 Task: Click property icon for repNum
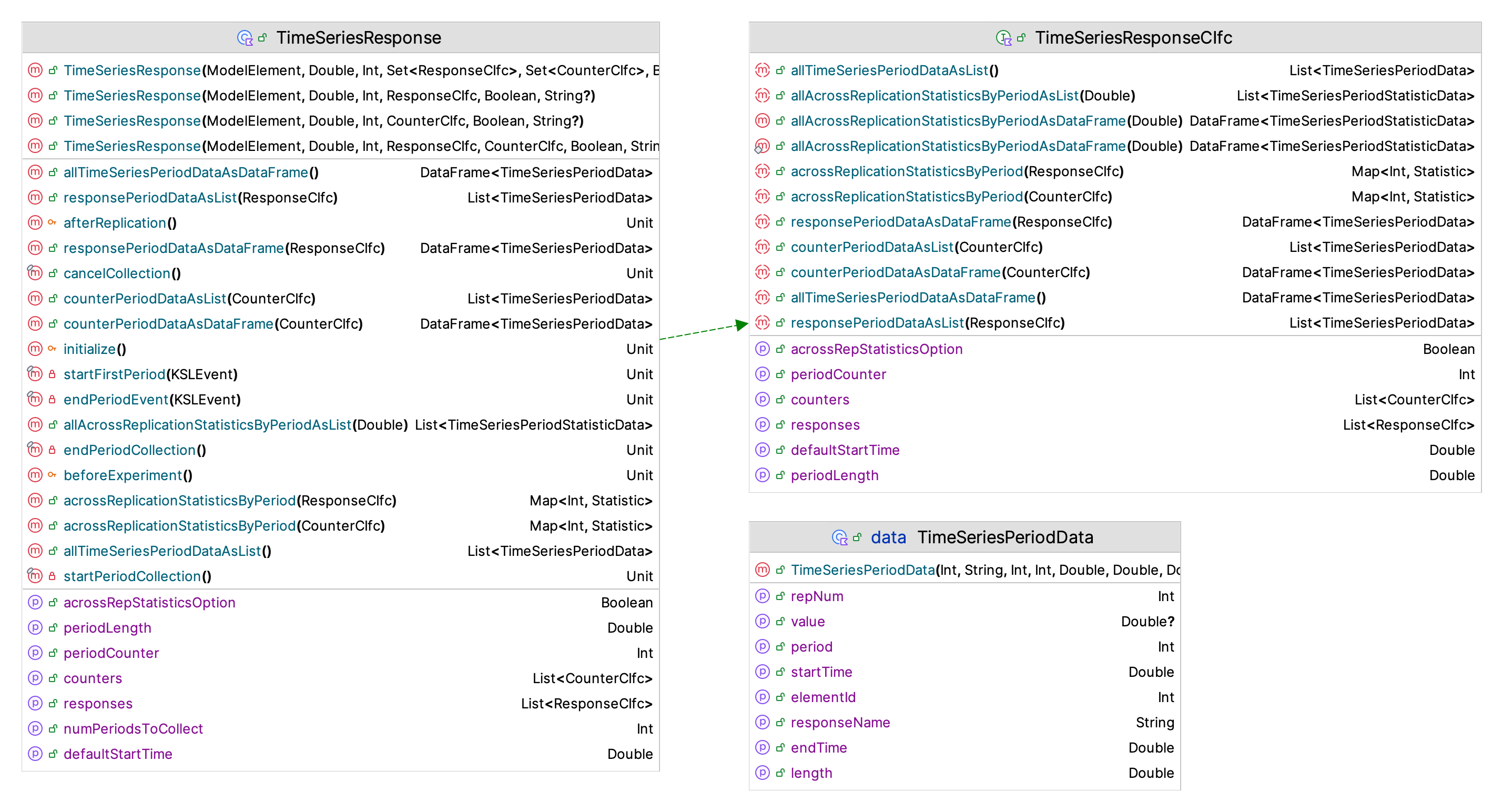(x=763, y=595)
